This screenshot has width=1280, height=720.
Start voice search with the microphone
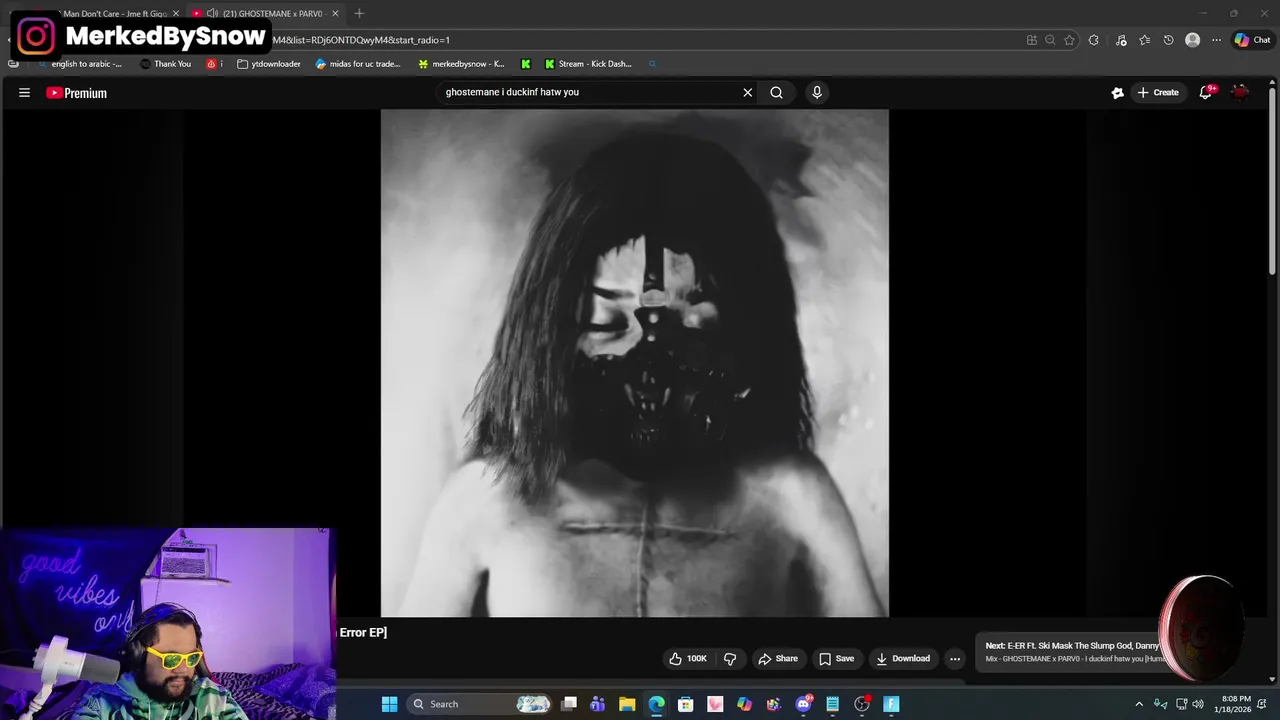[x=817, y=92]
